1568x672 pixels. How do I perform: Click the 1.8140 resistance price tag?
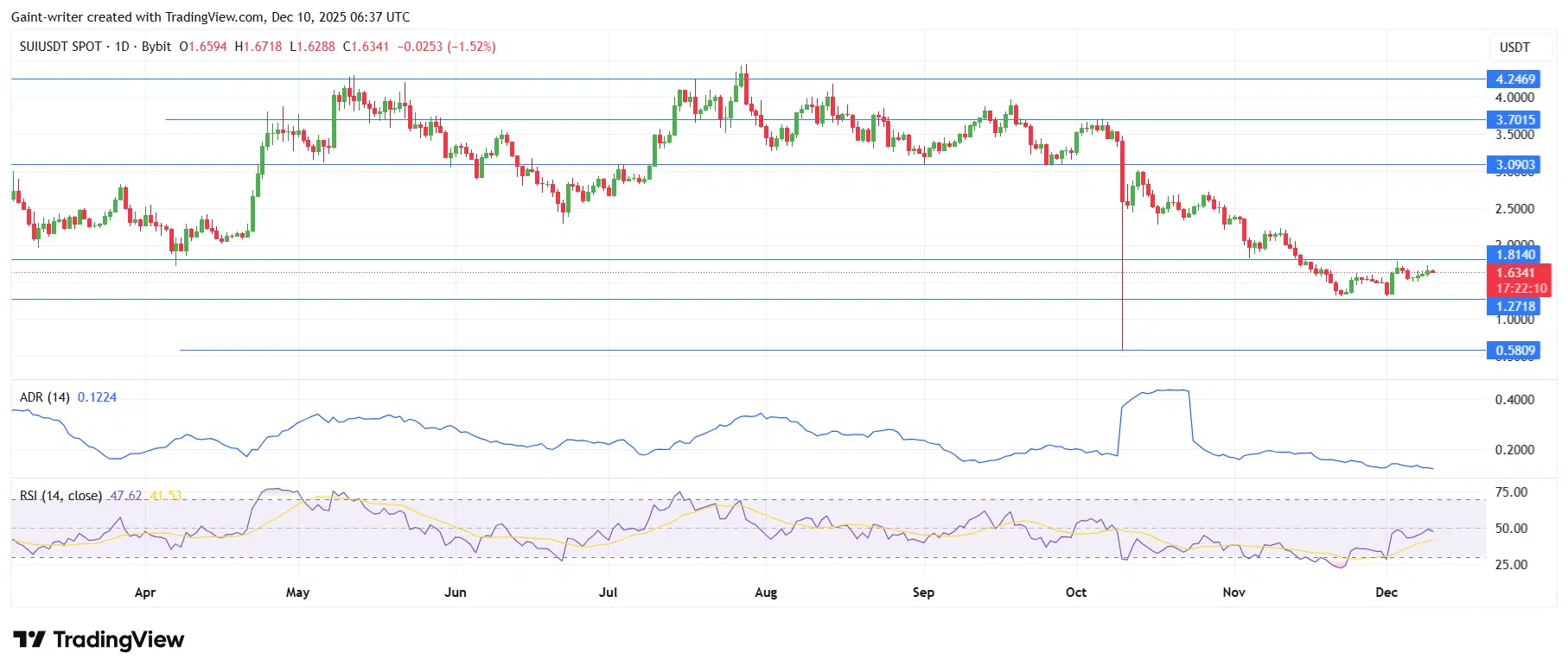(x=1515, y=255)
